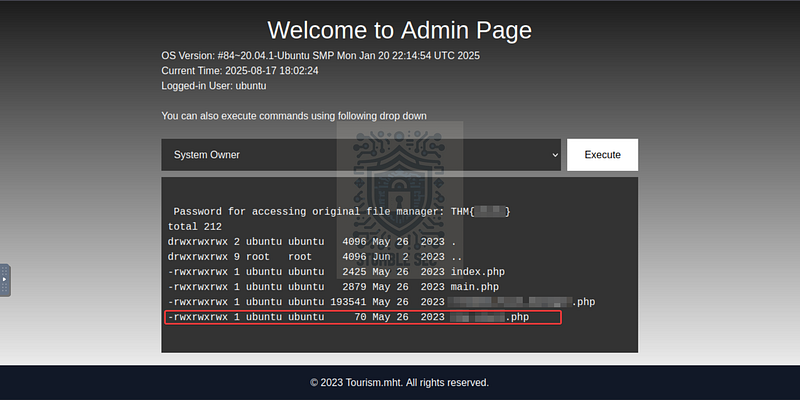The image size is (800, 400).
Task: Click the 193541 file size value
Action: tap(348, 302)
